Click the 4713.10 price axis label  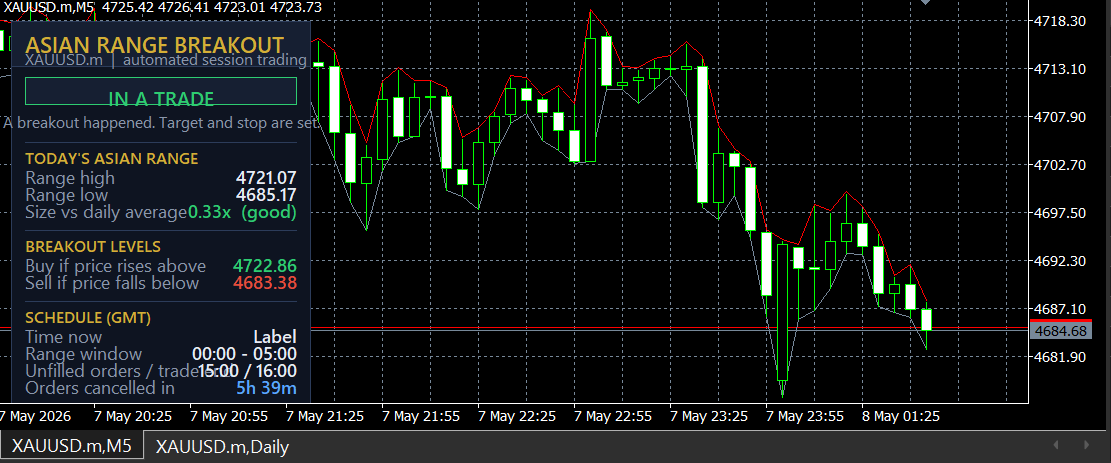(x=1060, y=69)
